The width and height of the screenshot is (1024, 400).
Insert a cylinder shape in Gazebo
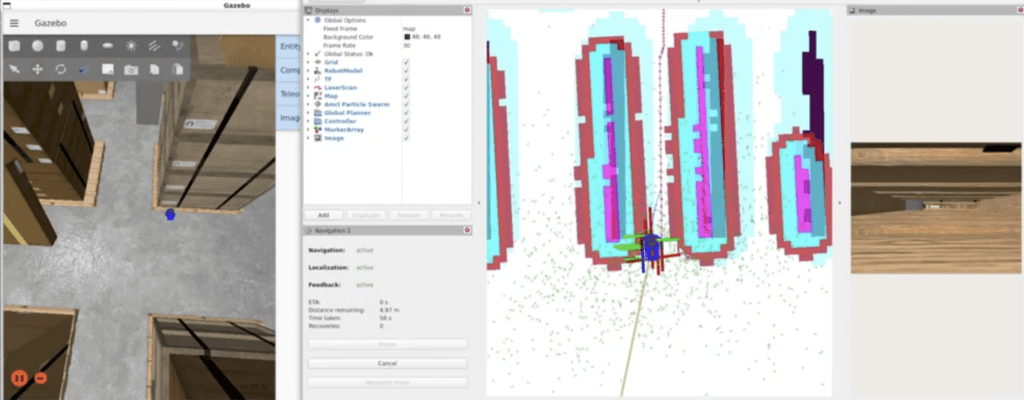tap(61, 46)
